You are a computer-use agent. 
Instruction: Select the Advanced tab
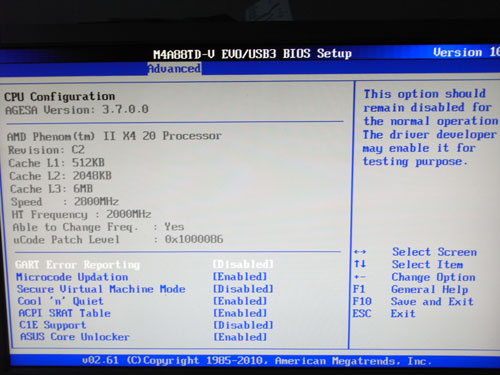pos(174,69)
